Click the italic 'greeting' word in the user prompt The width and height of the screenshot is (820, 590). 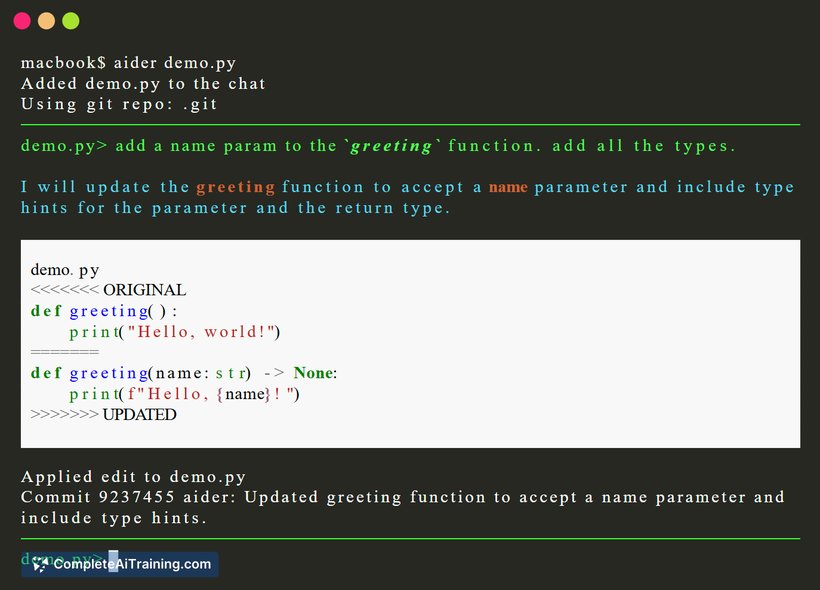391,146
